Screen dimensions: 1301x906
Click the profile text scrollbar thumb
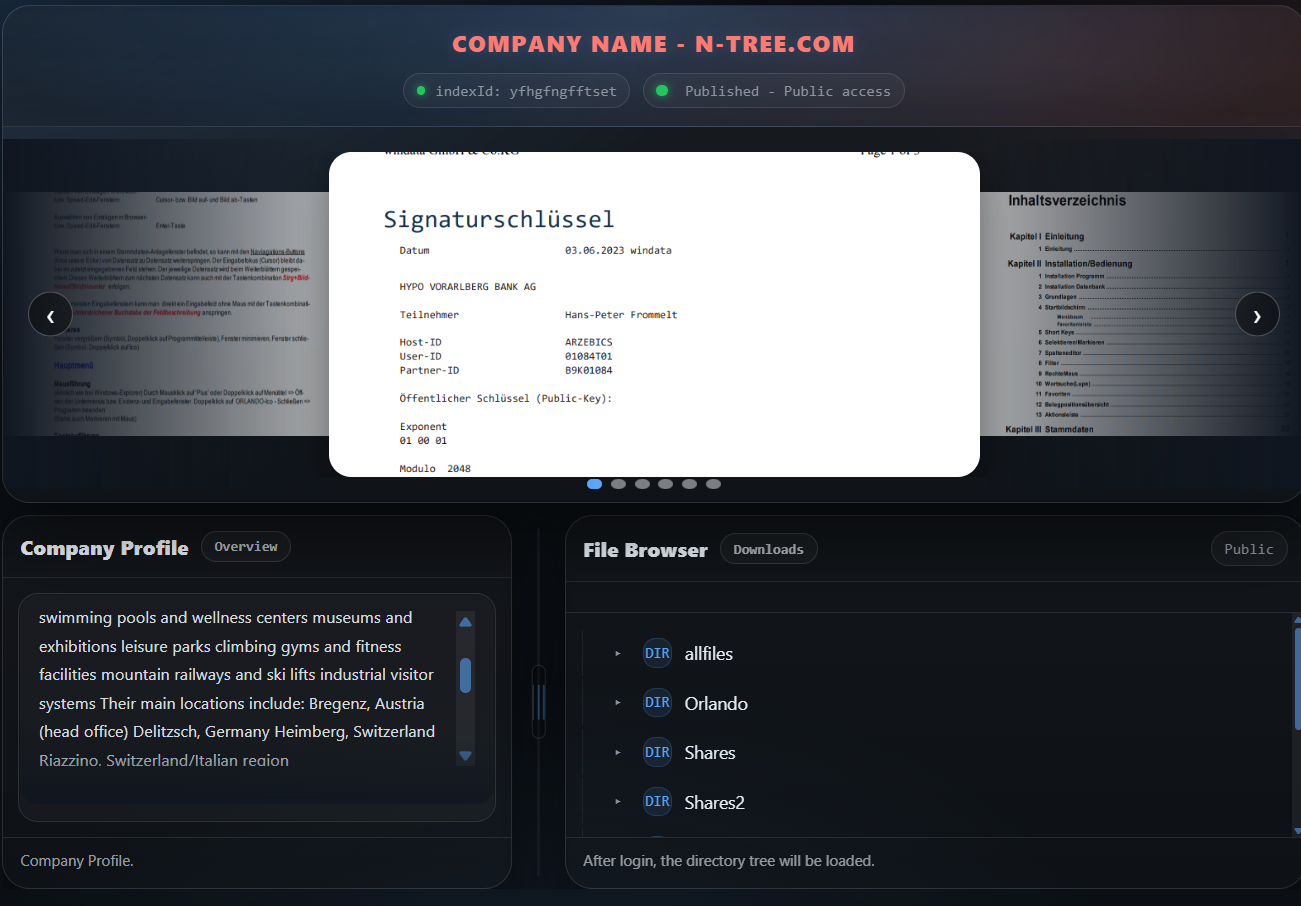pos(465,675)
